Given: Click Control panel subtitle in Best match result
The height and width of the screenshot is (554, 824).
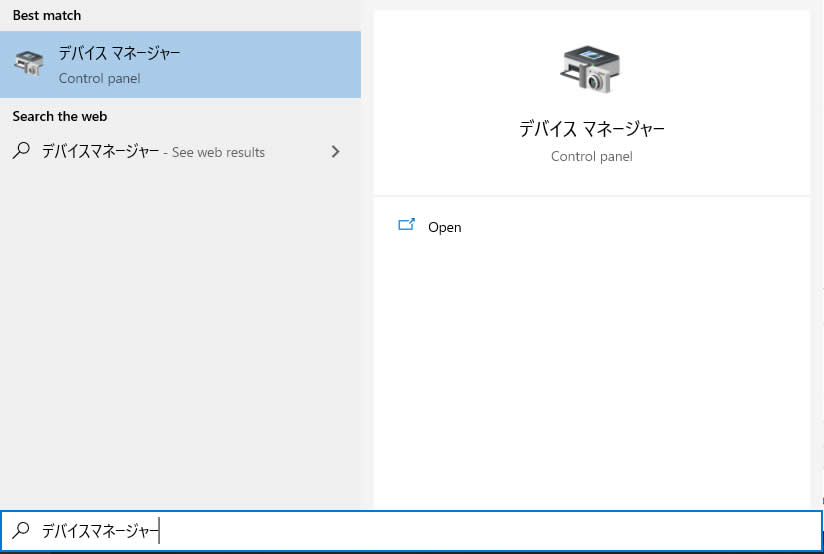Looking at the screenshot, I should coord(99,78).
